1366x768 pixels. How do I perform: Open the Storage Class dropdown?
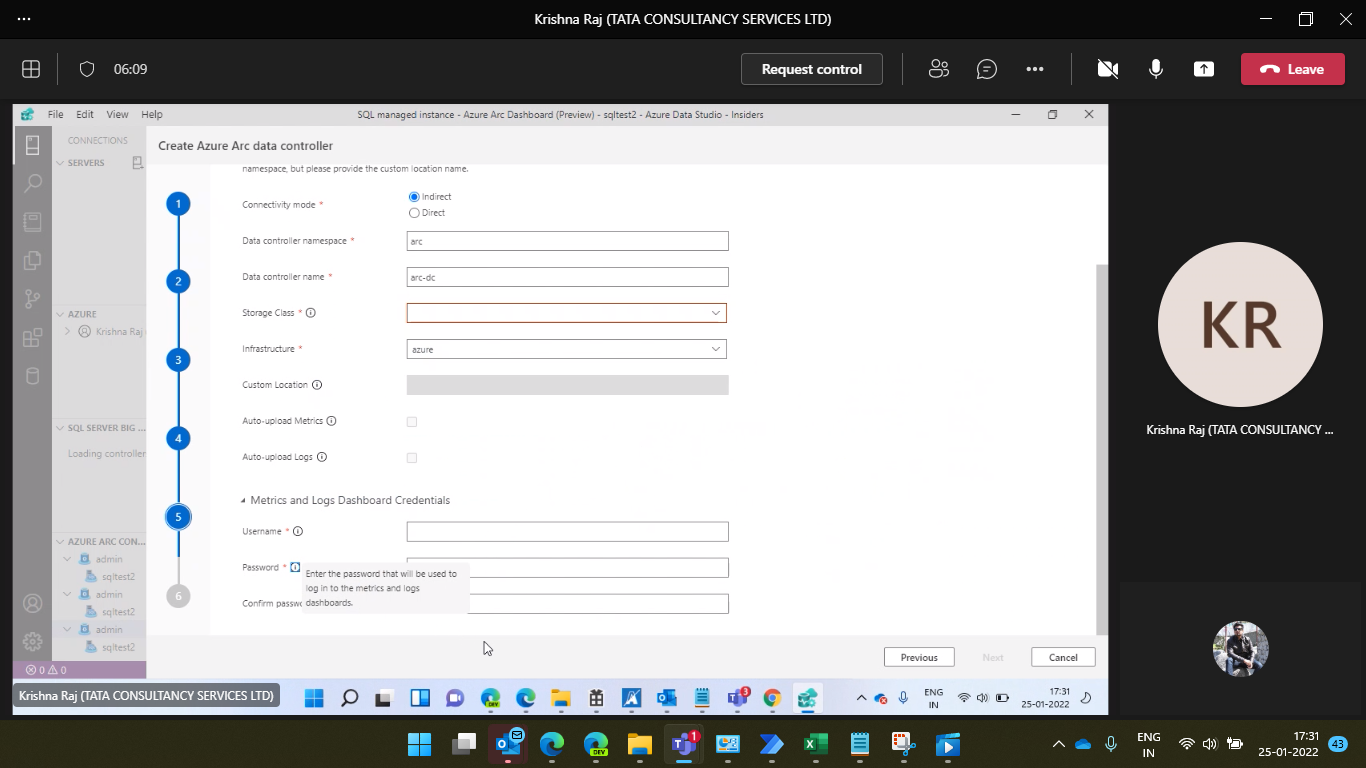[716, 312]
